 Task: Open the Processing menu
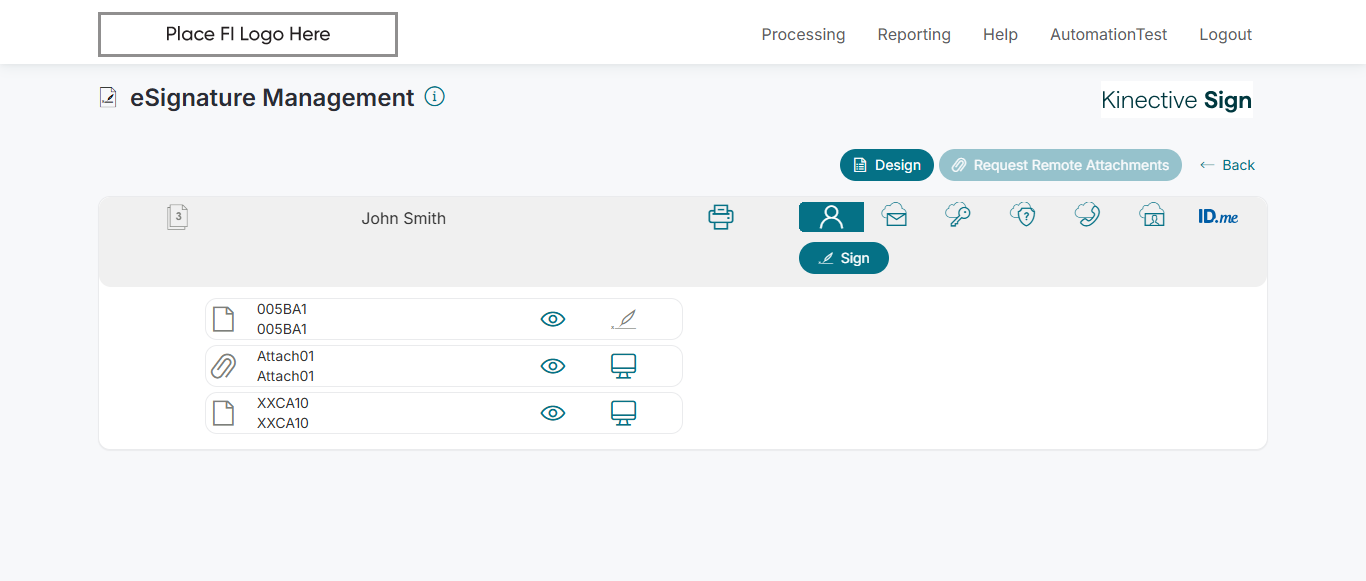[803, 34]
